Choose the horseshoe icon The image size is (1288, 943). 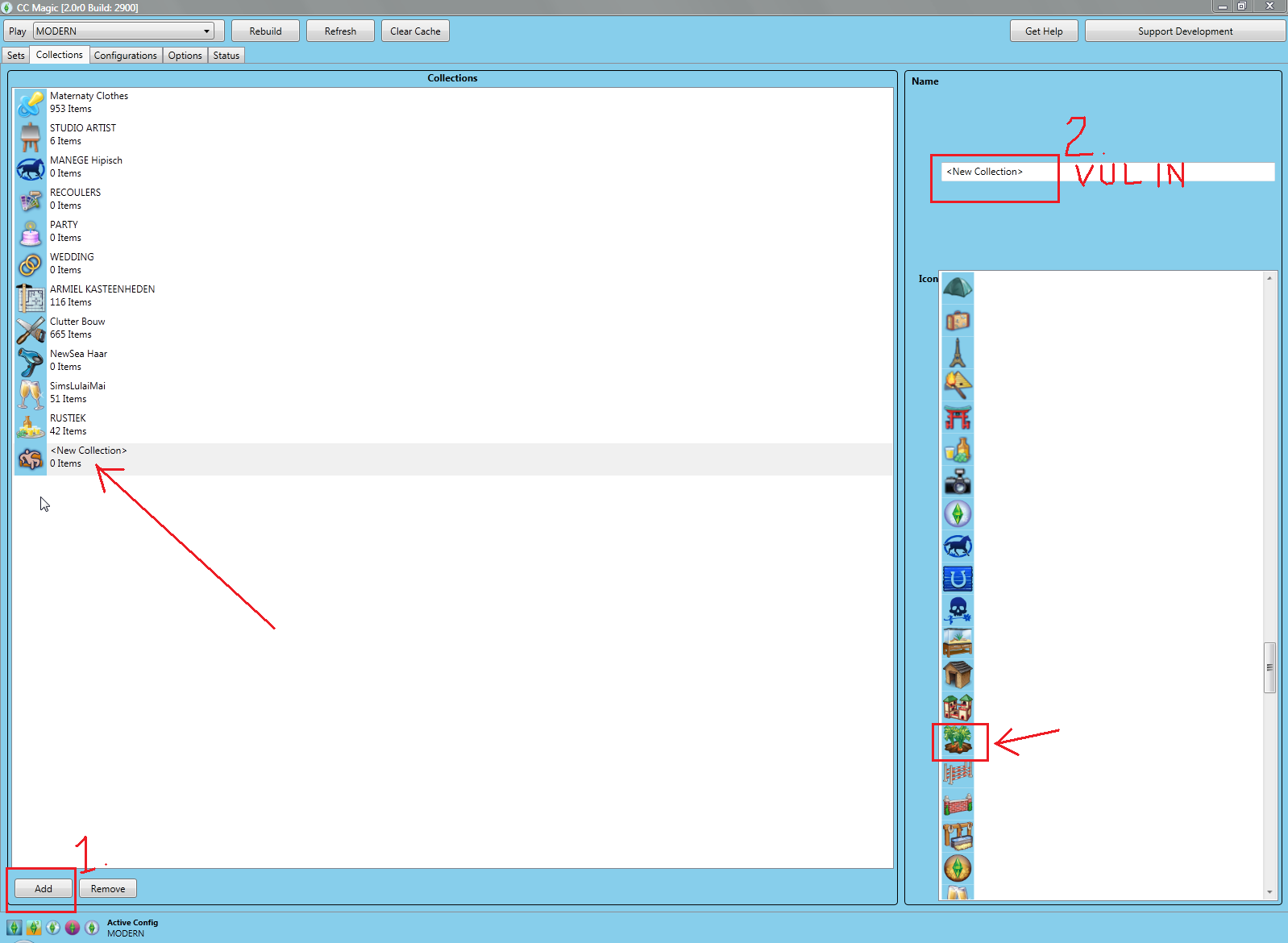[958, 578]
